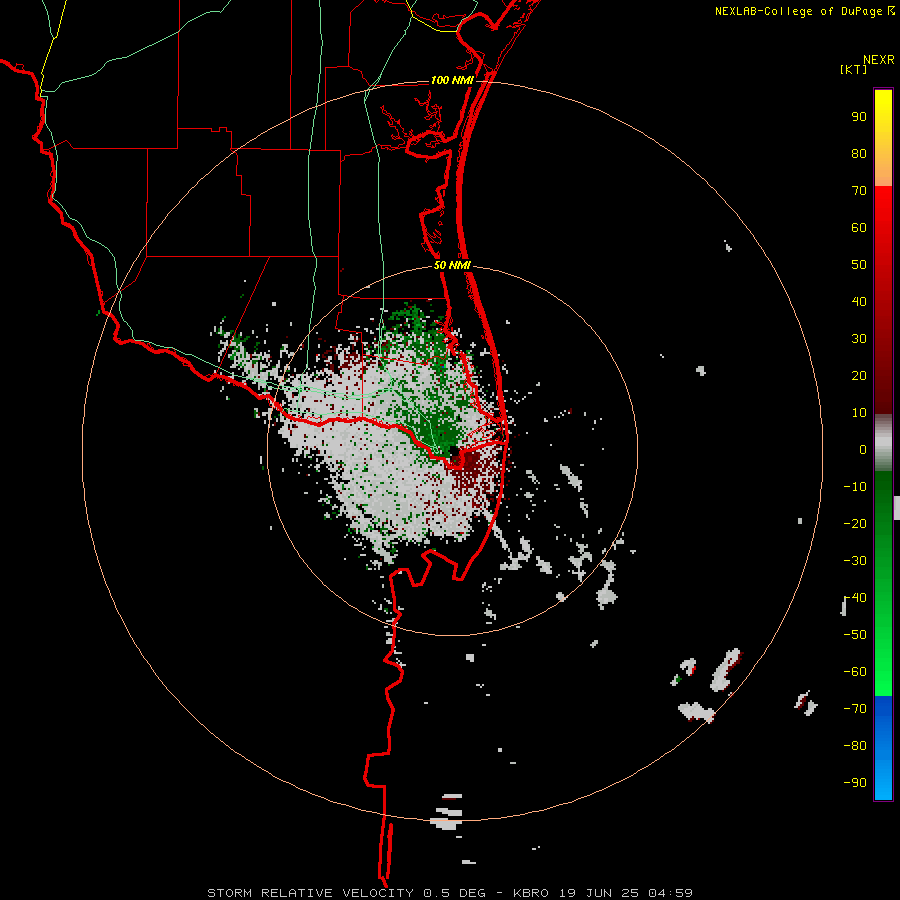Click the 70 value on velocity scale
The image size is (900, 900).
point(859,191)
